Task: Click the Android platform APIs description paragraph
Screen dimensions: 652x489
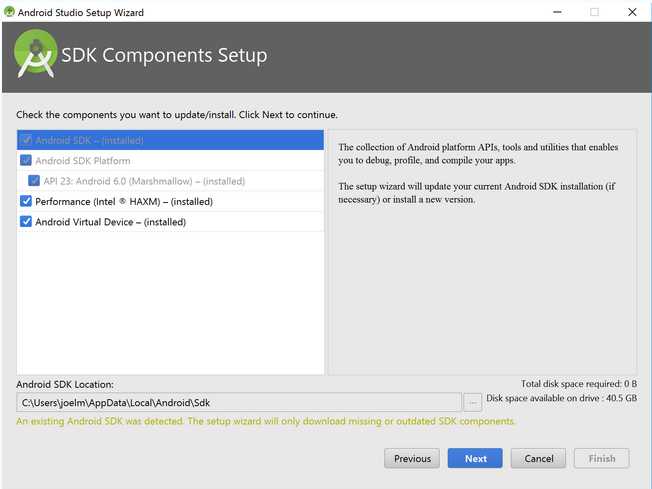Action: pos(478,153)
